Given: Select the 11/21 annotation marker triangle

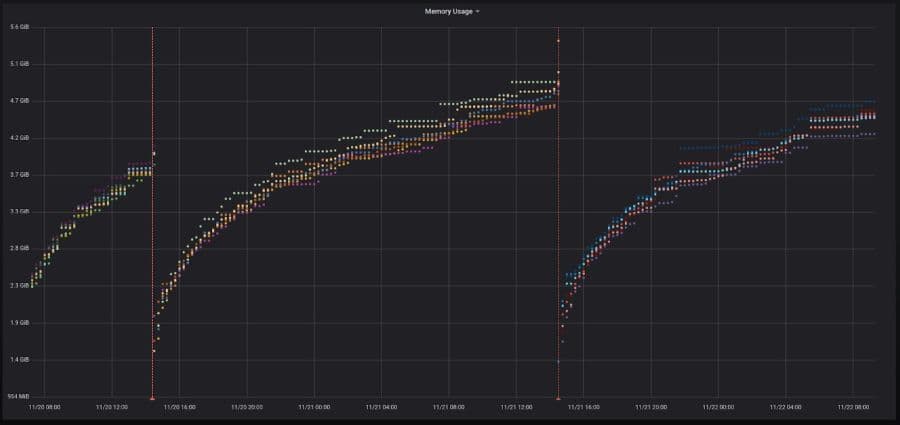Looking at the screenshot, I should (x=558, y=397).
